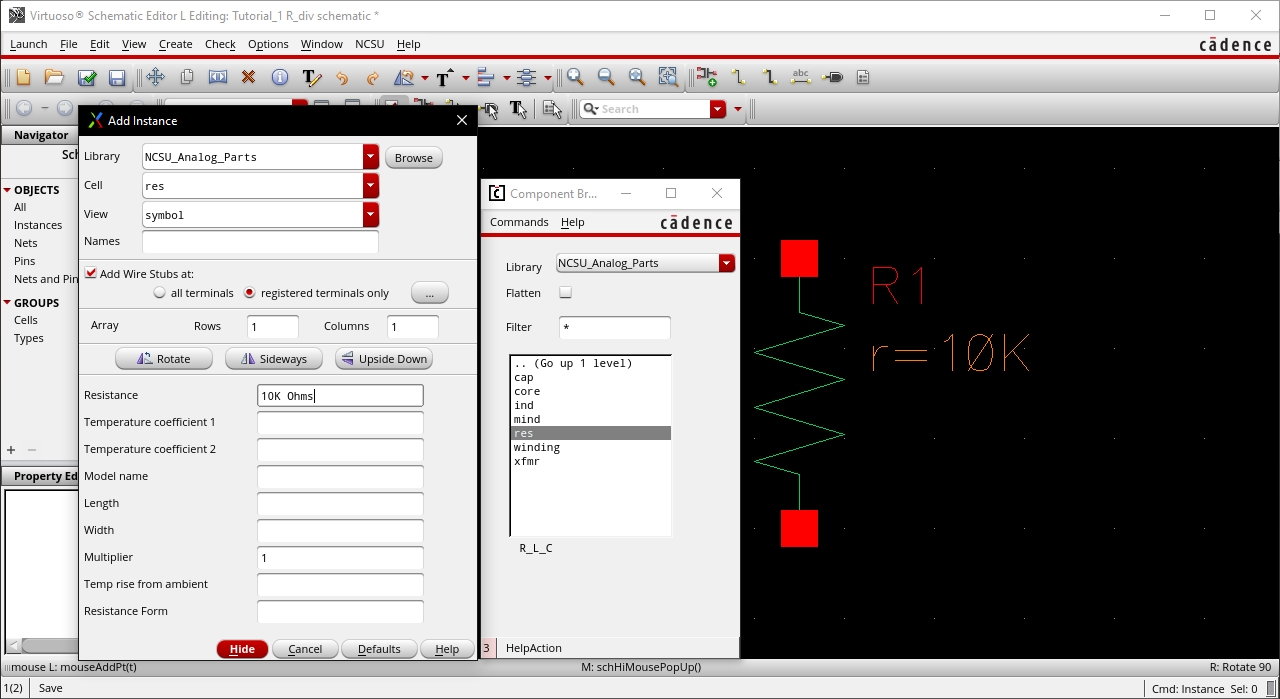Click the Resistance input field

point(340,396)
